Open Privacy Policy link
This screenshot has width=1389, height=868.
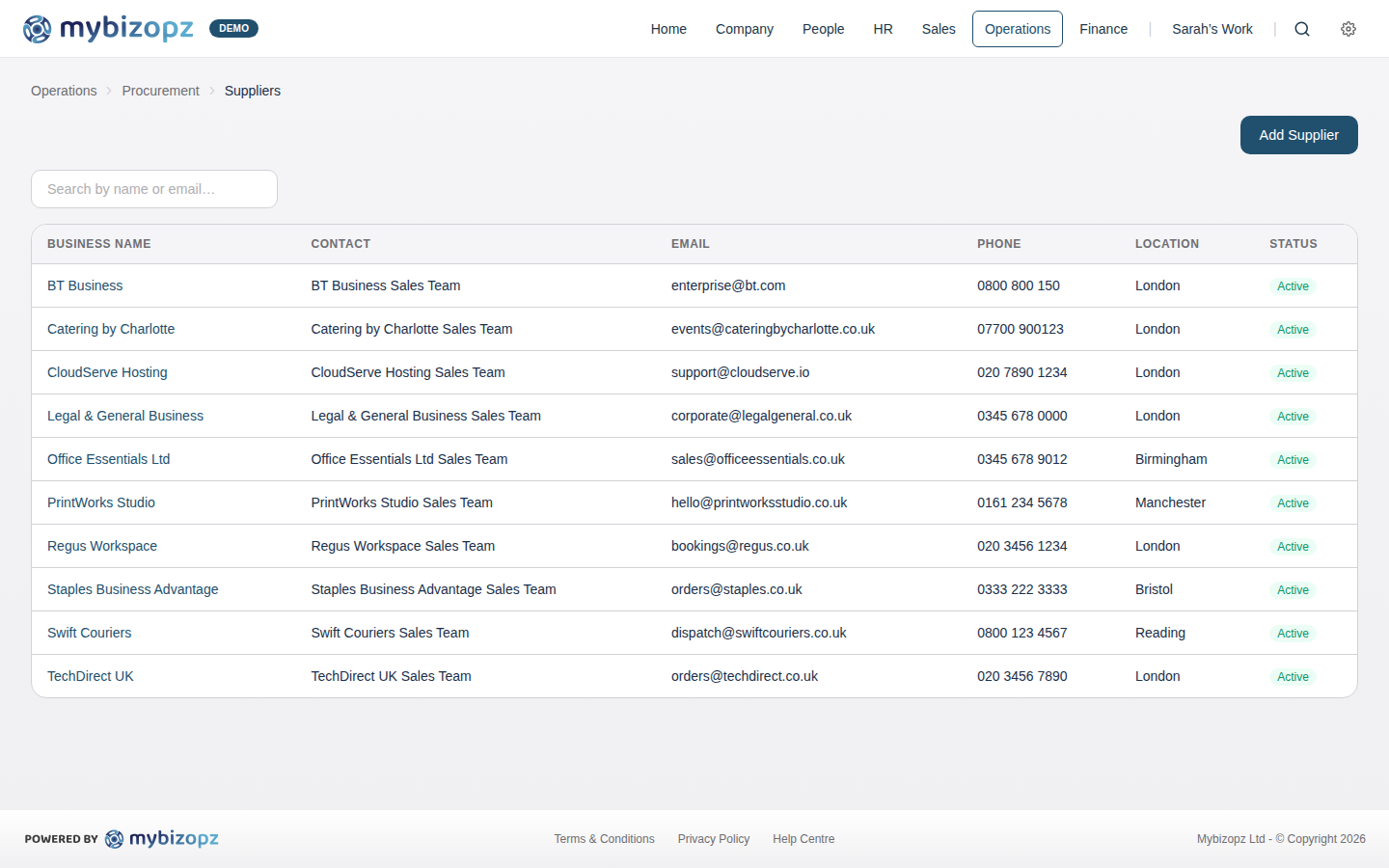click(714, 839)
